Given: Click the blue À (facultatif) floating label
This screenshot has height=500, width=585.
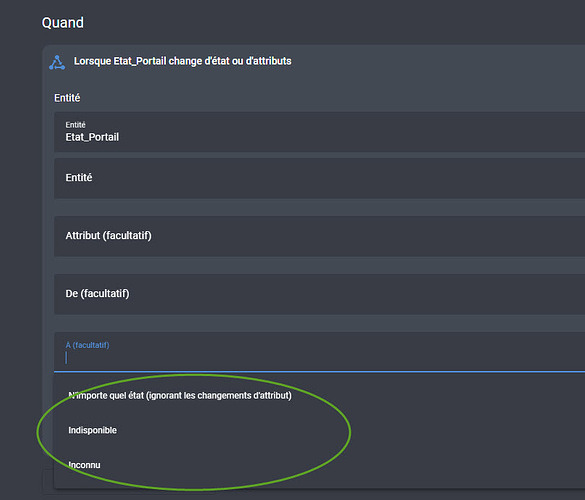Looking at the screenshot, I should 87,345.
